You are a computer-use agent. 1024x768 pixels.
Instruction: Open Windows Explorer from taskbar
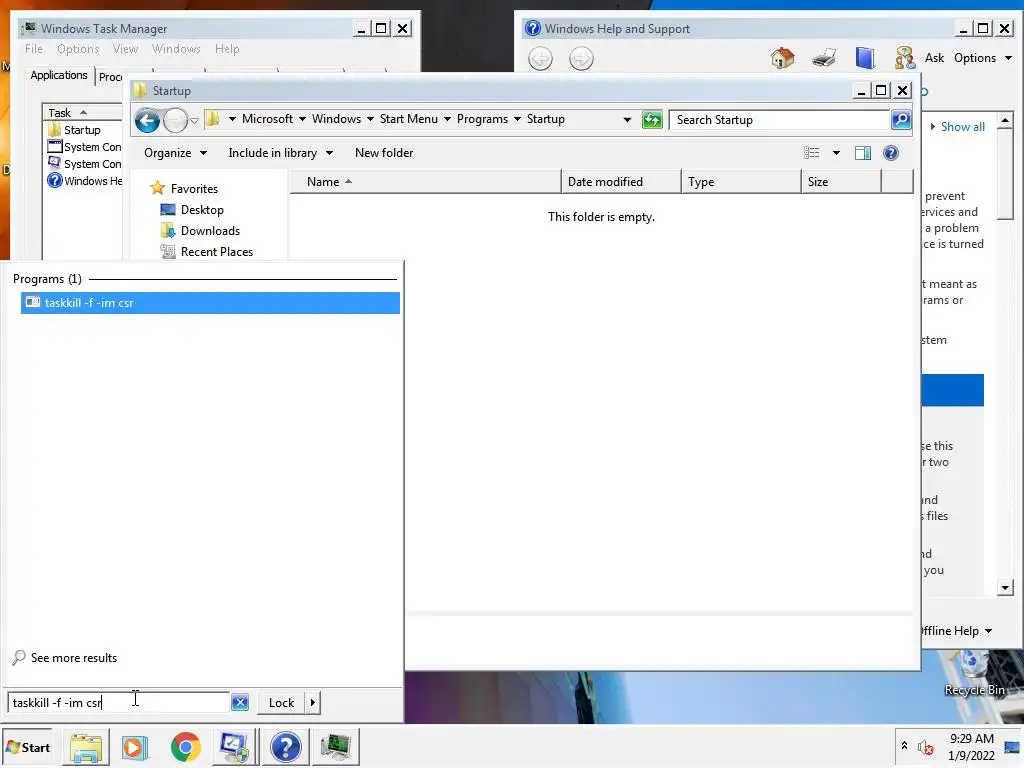(86, 747)
